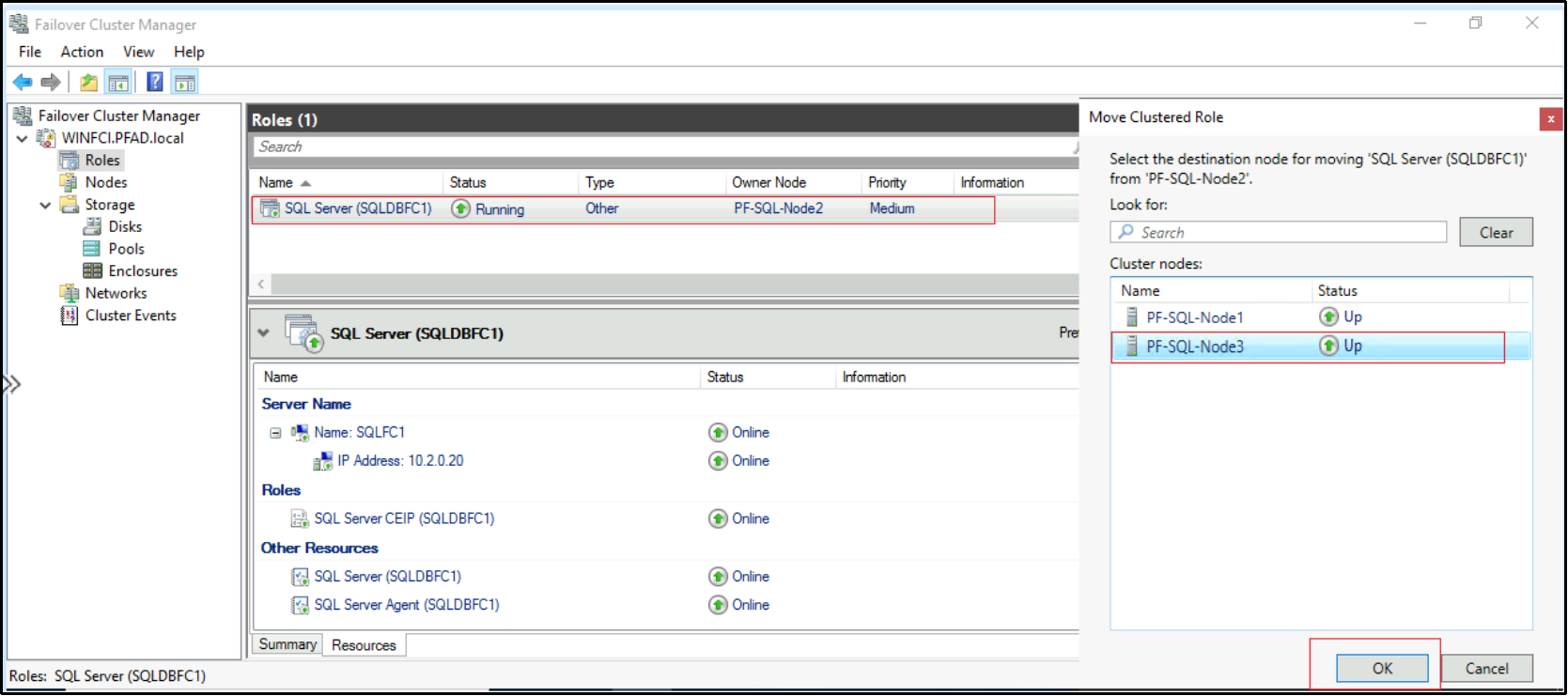Click the Disks icon in tree

click(92, 226)
